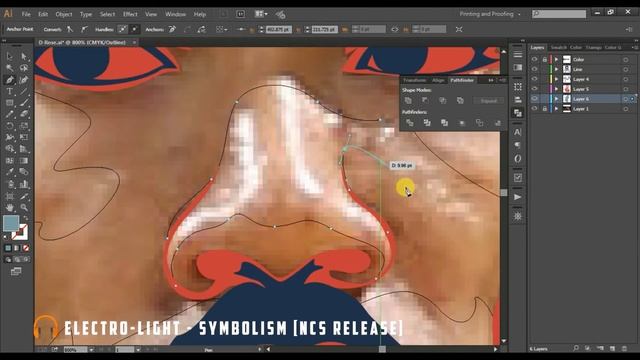Click the Y coordinate input field
The image size is (640, 360).
point(324,29)
